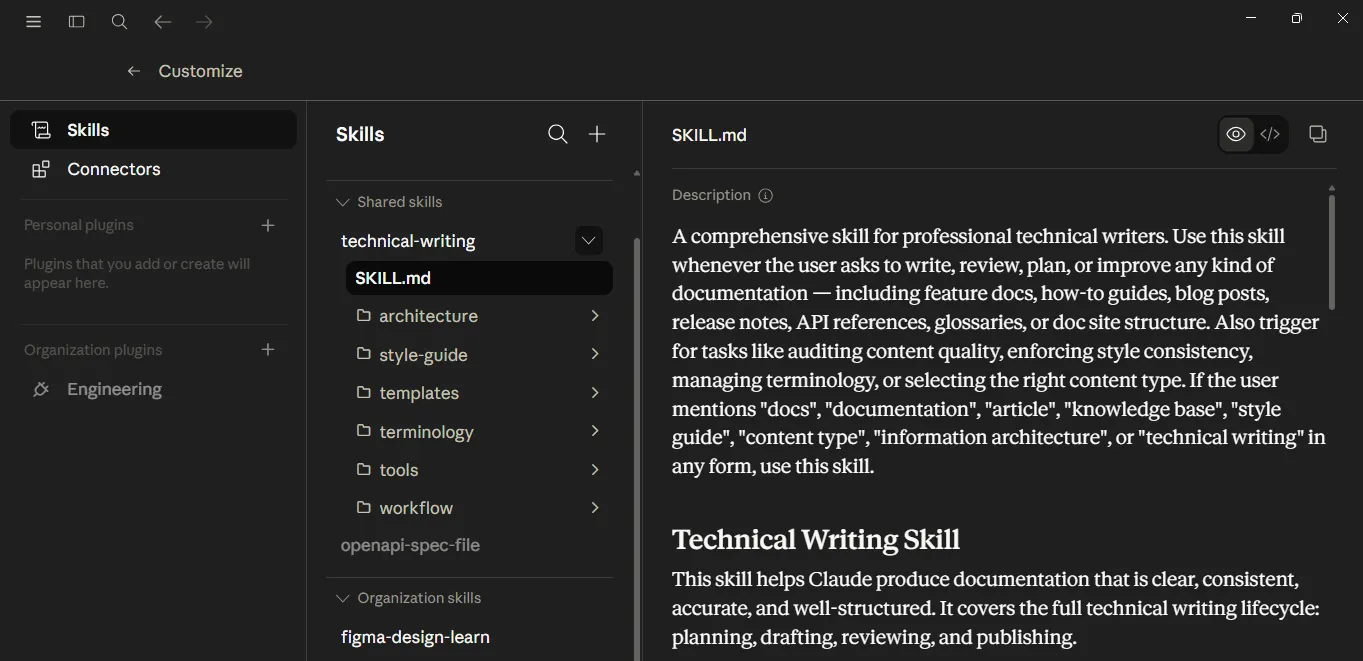1363x661 pixels.
Task: Toggle the sidebar panel icon
Action: (x=77, y=21)
